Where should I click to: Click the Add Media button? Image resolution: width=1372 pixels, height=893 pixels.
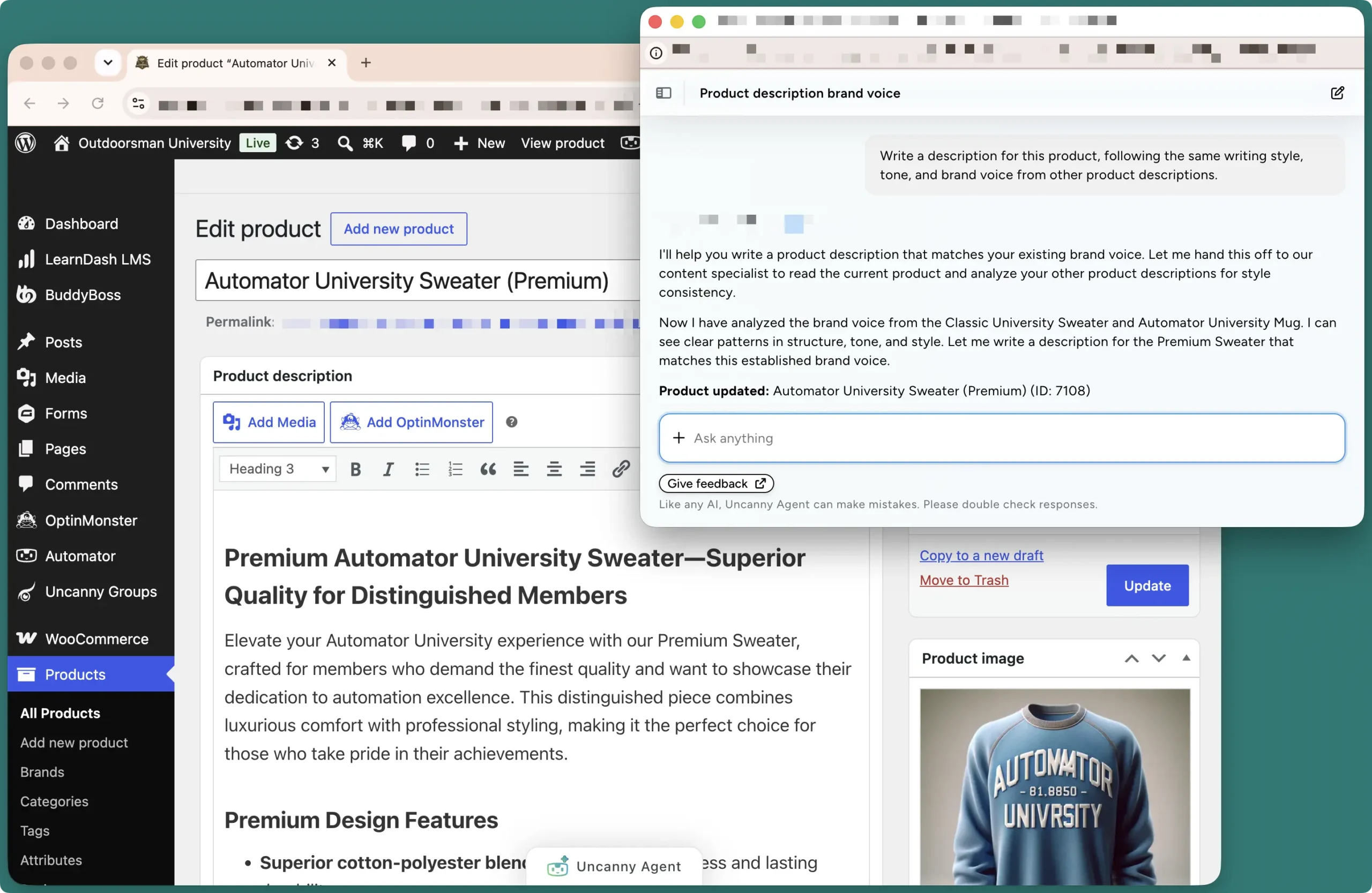[x=269, y=422]
